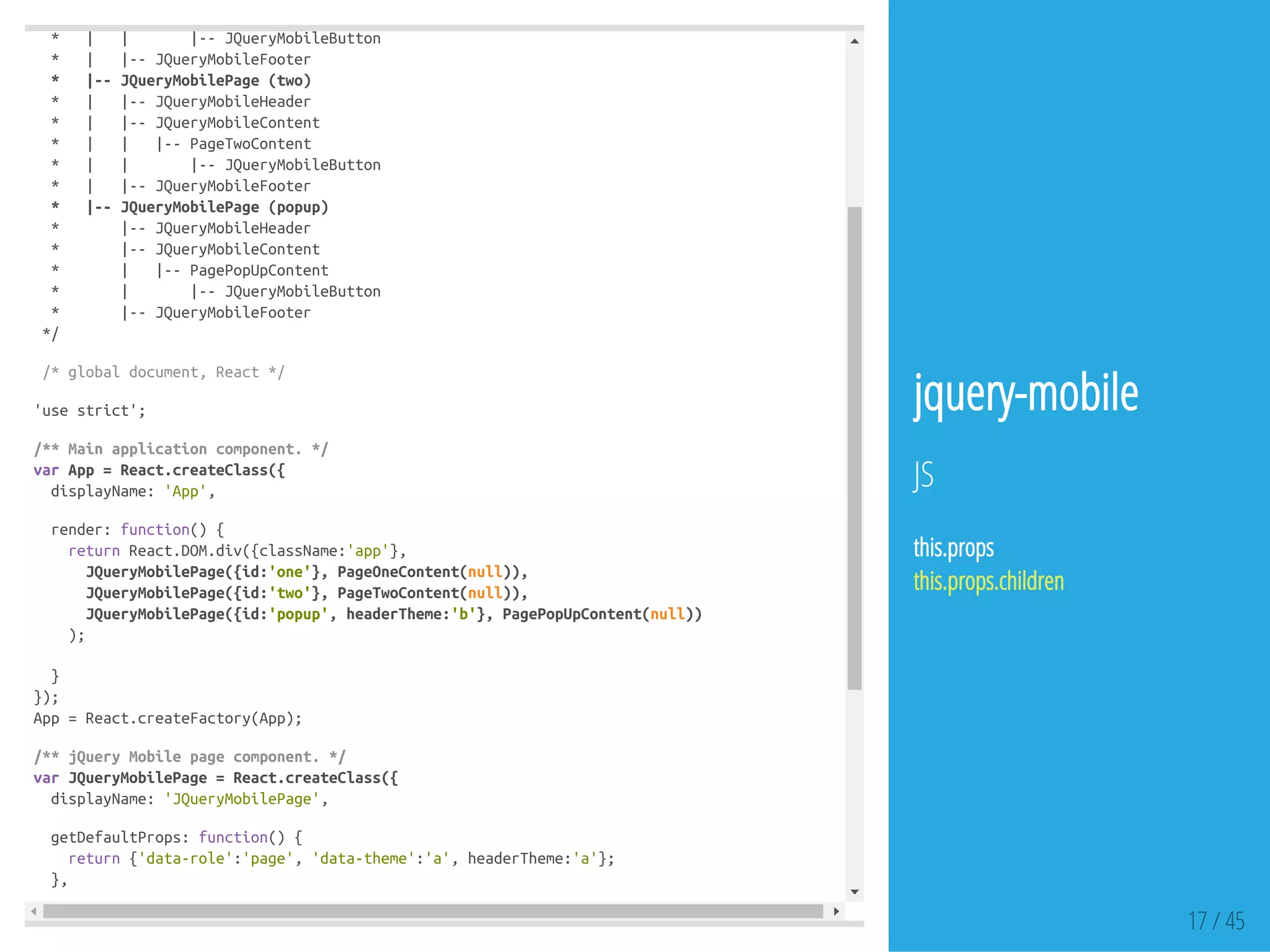Image resolution: width=1270 pixels, height=952 pixels.
Task: Click the vertical scrollbar up arrow
Action: tap(855, 41)
